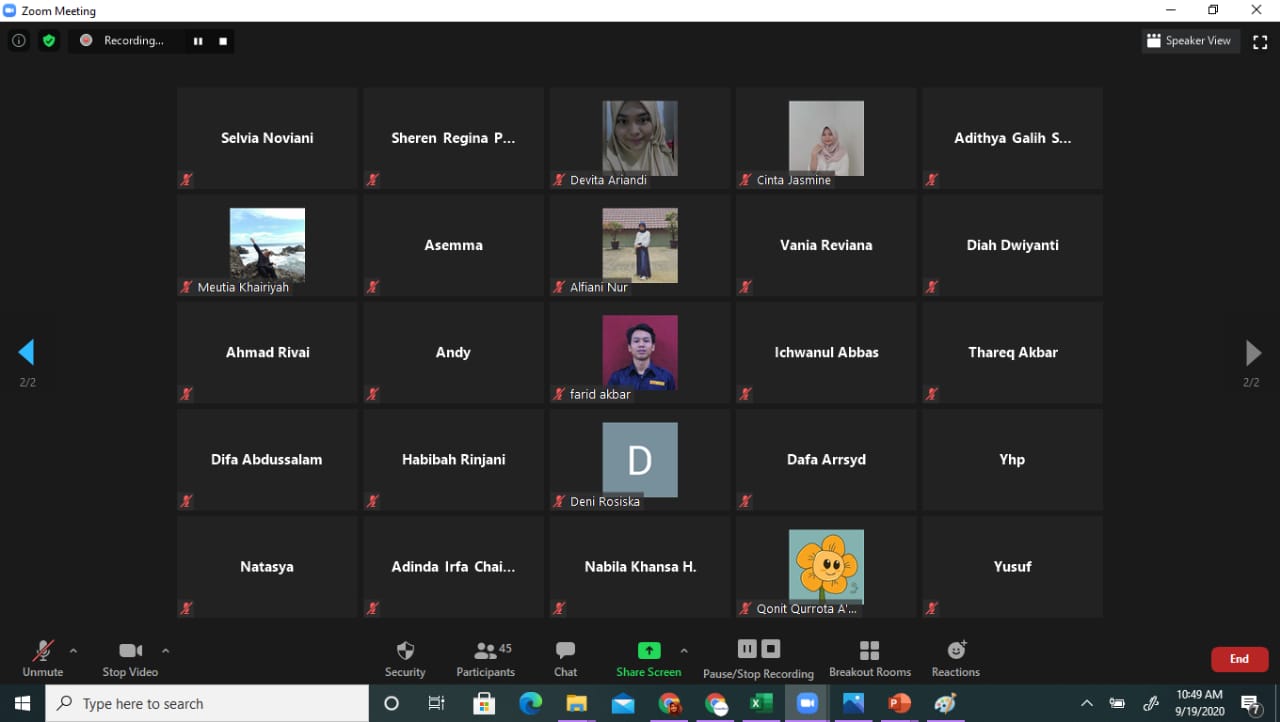Expand audio options arrow beside Unmute
Viewport: 1280px width, 722px height.
[x=73, y=651]
